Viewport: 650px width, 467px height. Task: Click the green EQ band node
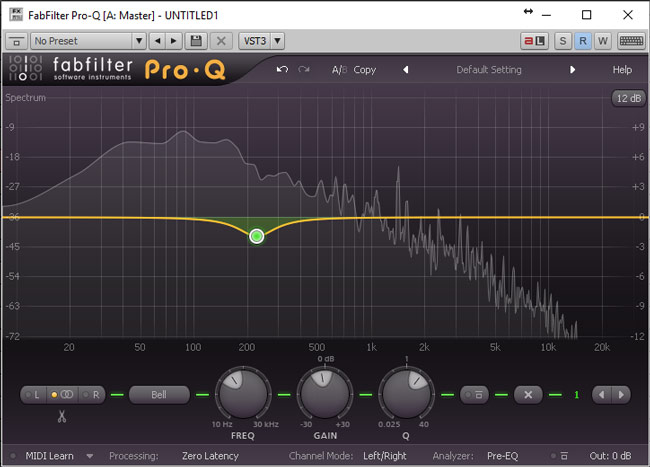pyautogui.click(x=257, y=236)
